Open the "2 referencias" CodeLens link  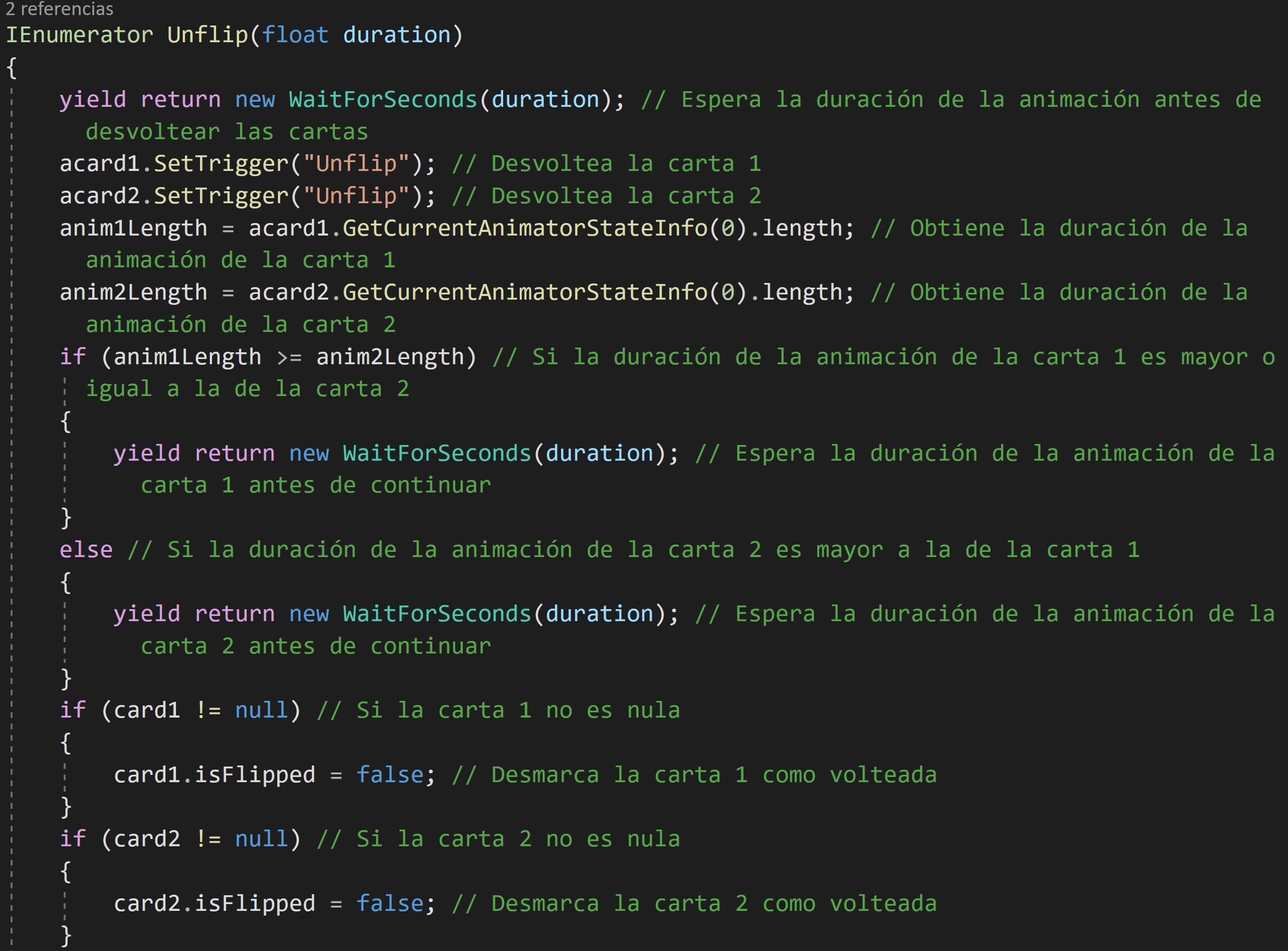(57, 9)
